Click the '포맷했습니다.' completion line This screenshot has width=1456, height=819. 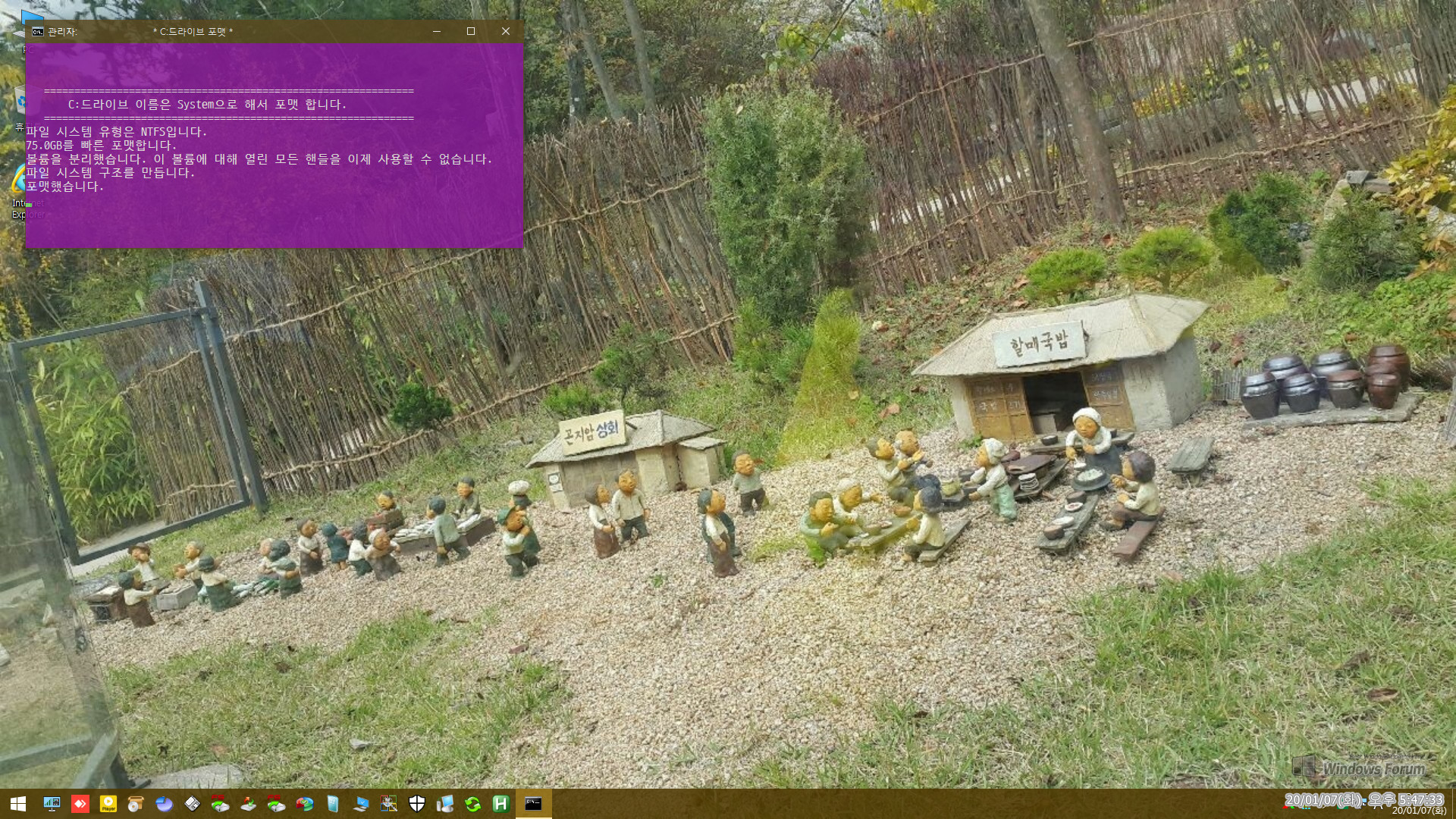64,187
